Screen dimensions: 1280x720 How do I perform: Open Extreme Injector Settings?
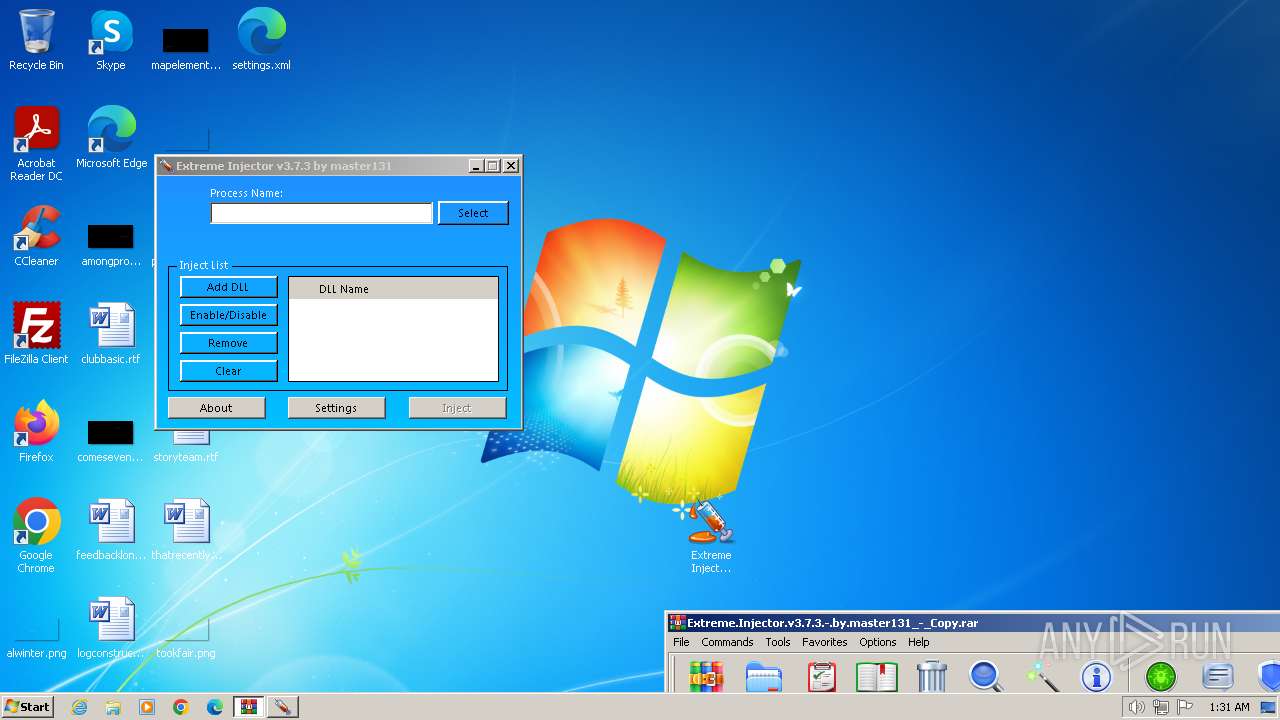click(x=336, y=408)
